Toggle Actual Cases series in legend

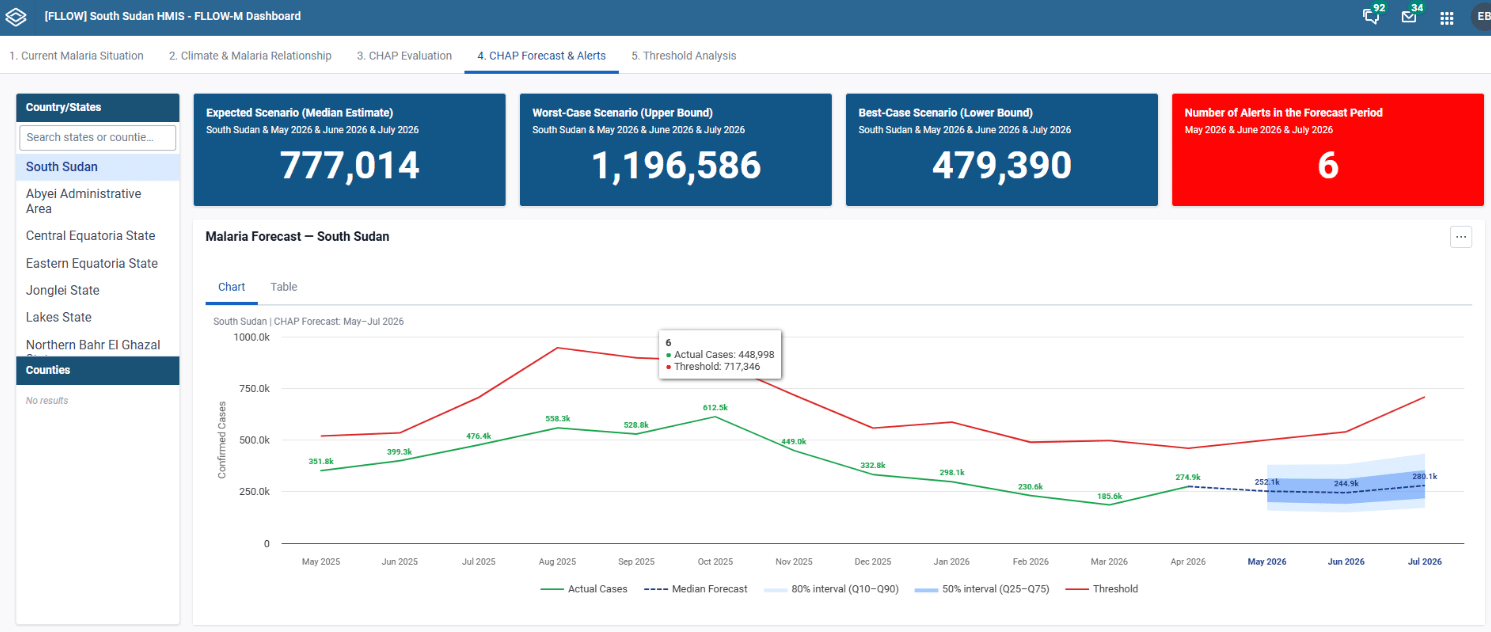pyautogui.click(x=584, y=589)
